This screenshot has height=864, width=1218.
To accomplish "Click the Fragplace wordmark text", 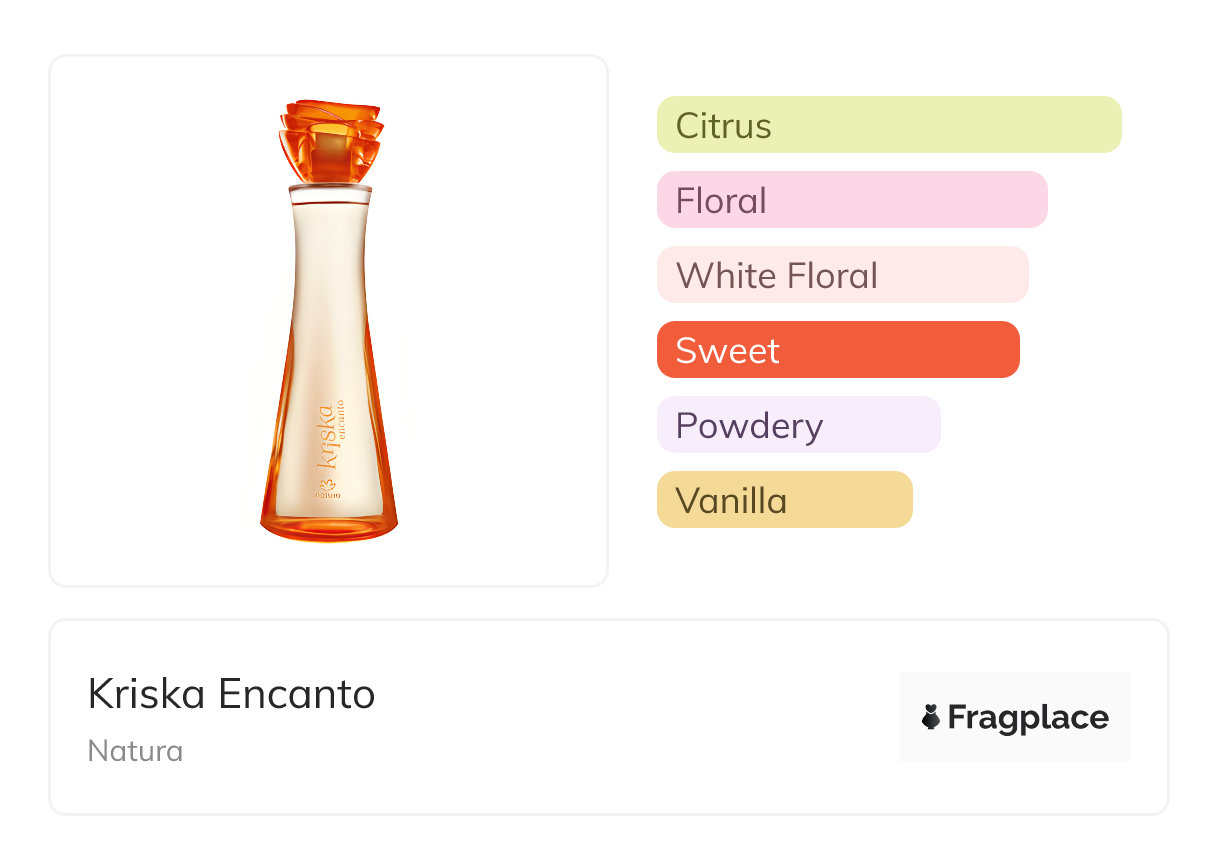I will [x=1028, y=717].
